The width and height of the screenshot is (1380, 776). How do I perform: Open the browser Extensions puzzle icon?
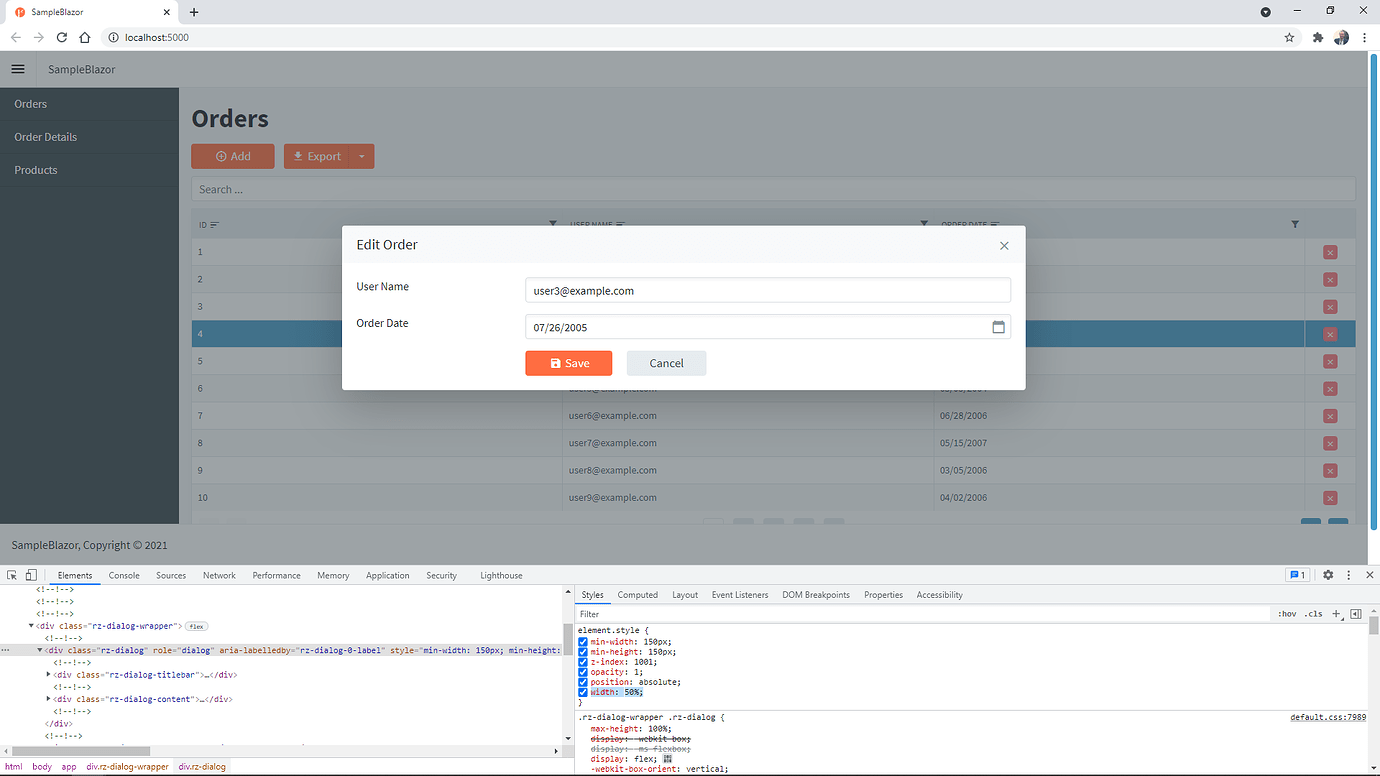(x=1317, y=37)
